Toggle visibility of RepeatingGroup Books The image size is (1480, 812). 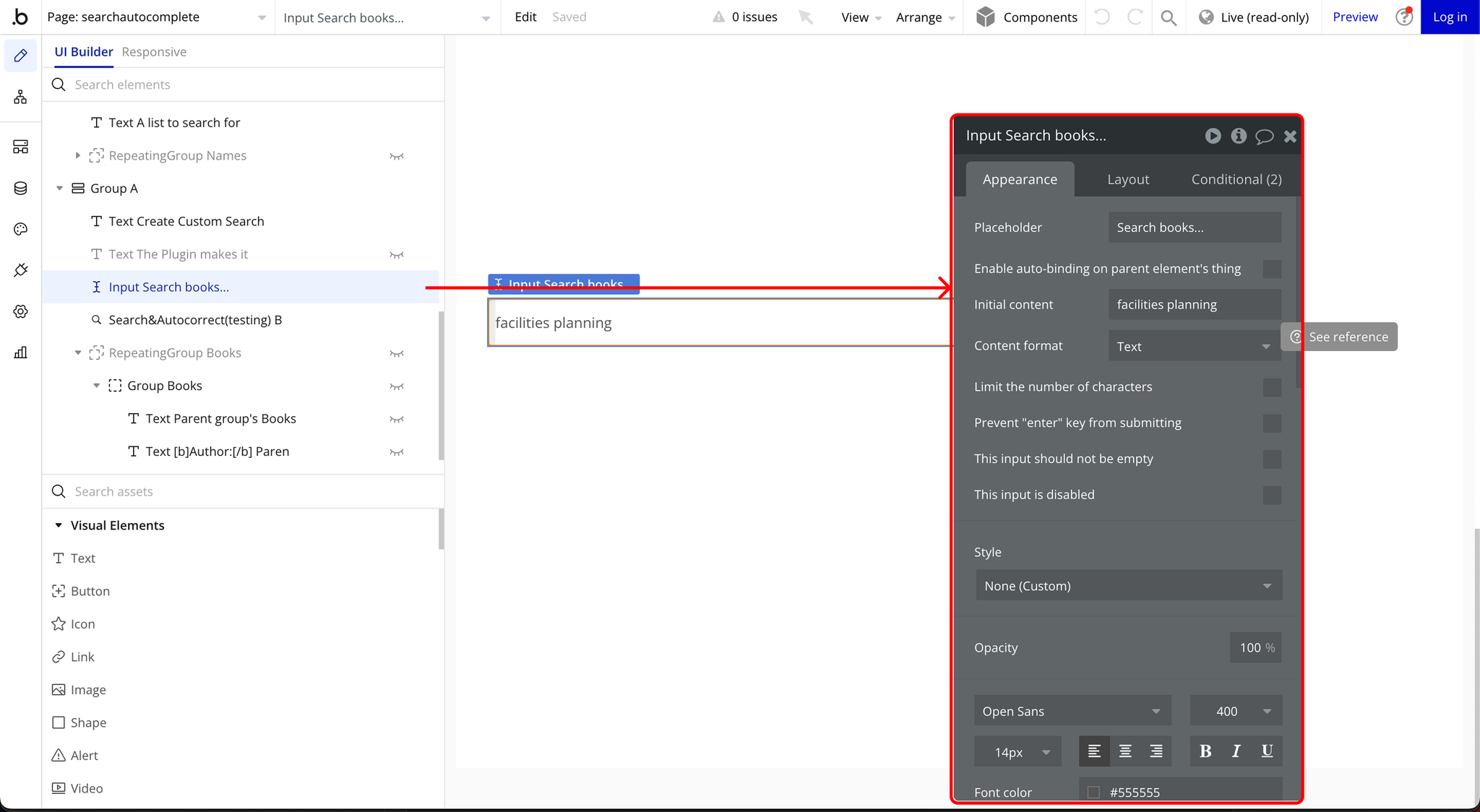click(x=397, y=353)
